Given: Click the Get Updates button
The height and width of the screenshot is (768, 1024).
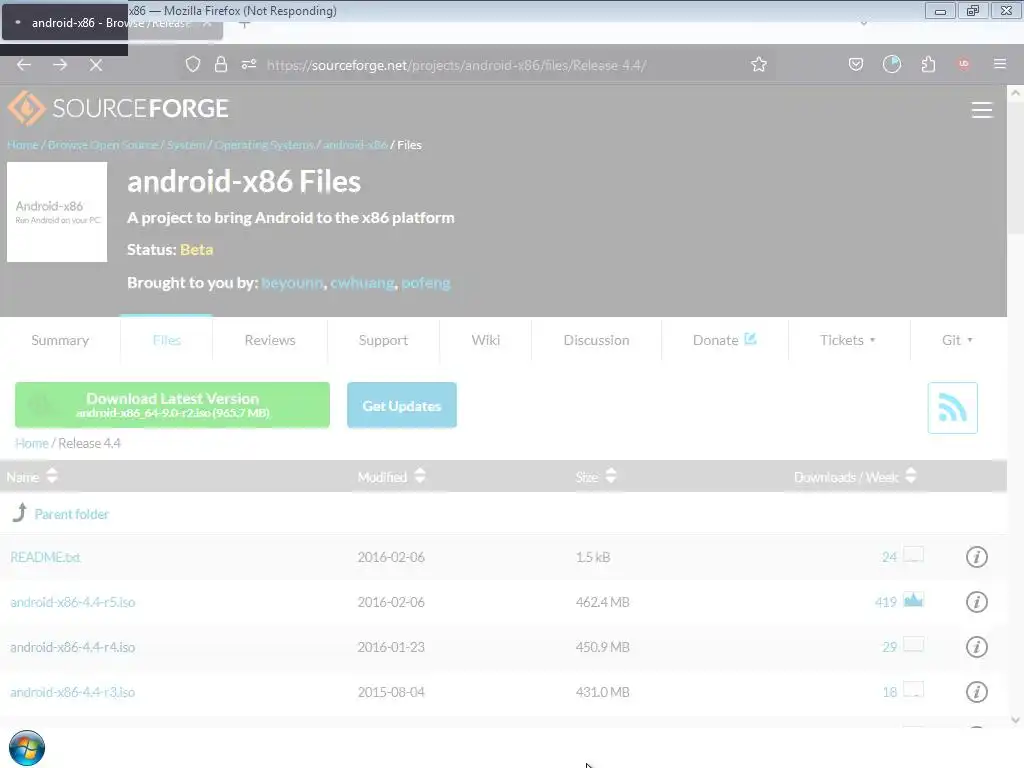Looking at the screenshot, I should pyautogui.click(x=402, y=406).
